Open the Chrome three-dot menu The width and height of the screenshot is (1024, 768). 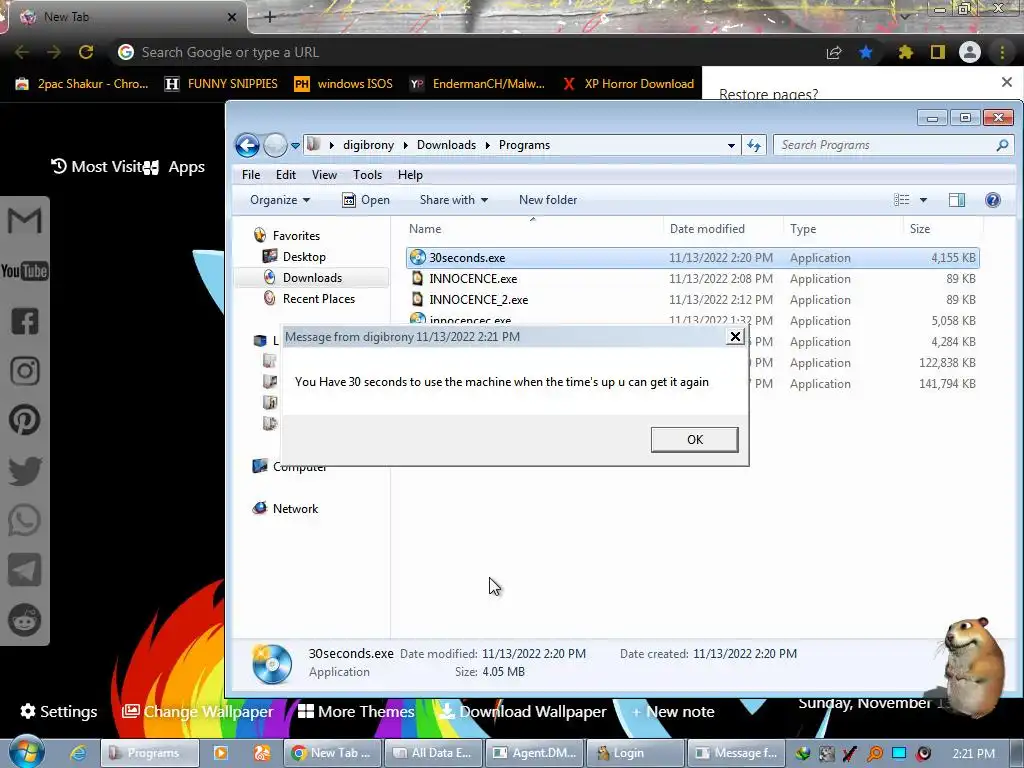tap(1002, 52)
